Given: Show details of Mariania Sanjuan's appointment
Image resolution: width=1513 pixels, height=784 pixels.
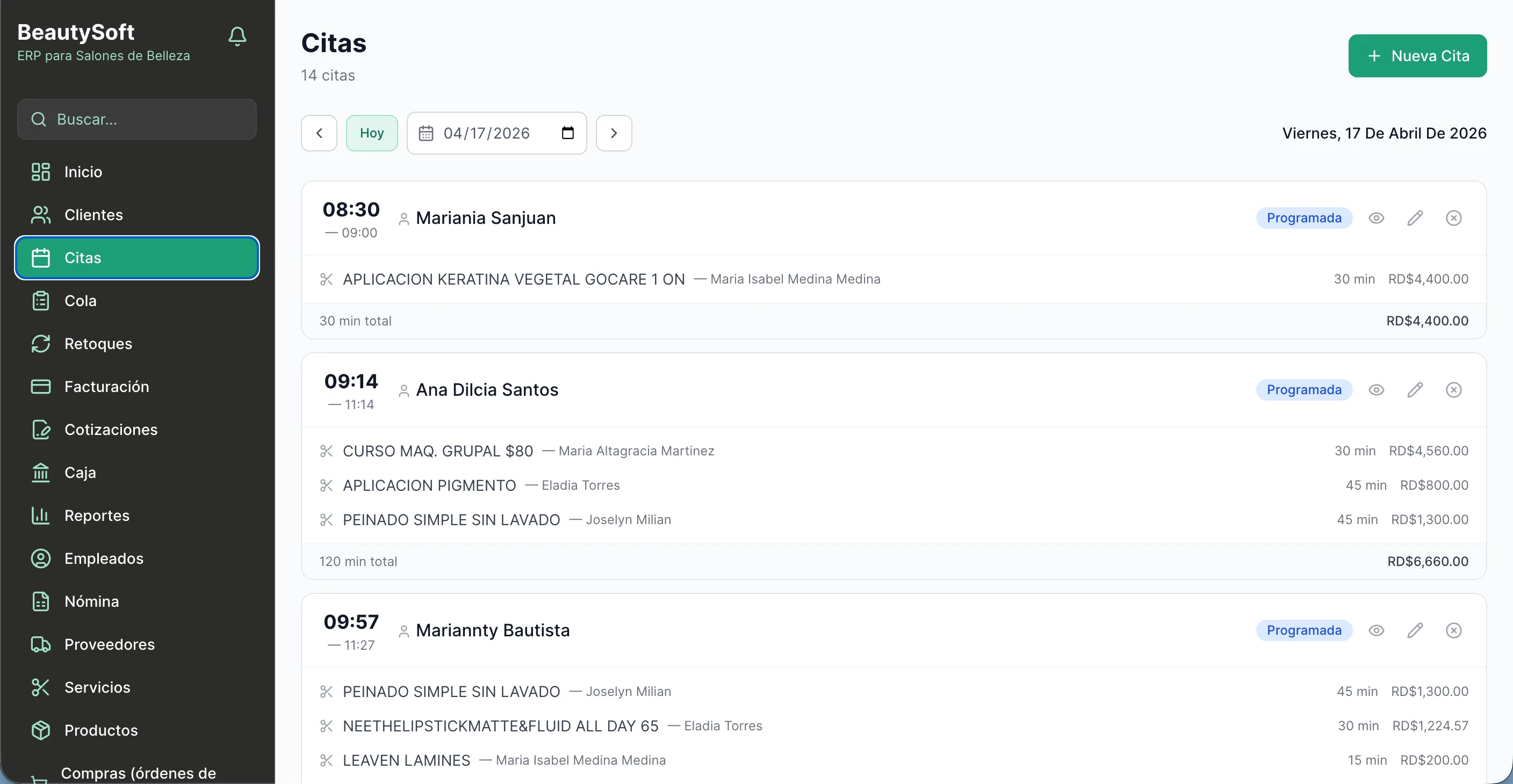Looking at the screenshot, I should pyautogui.click(x=1377, y=217).
